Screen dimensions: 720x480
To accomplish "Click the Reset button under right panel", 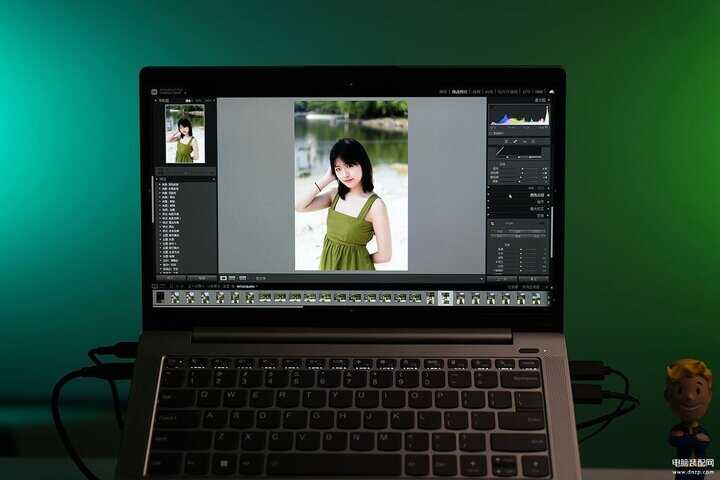I will click(x=534, y=278).
